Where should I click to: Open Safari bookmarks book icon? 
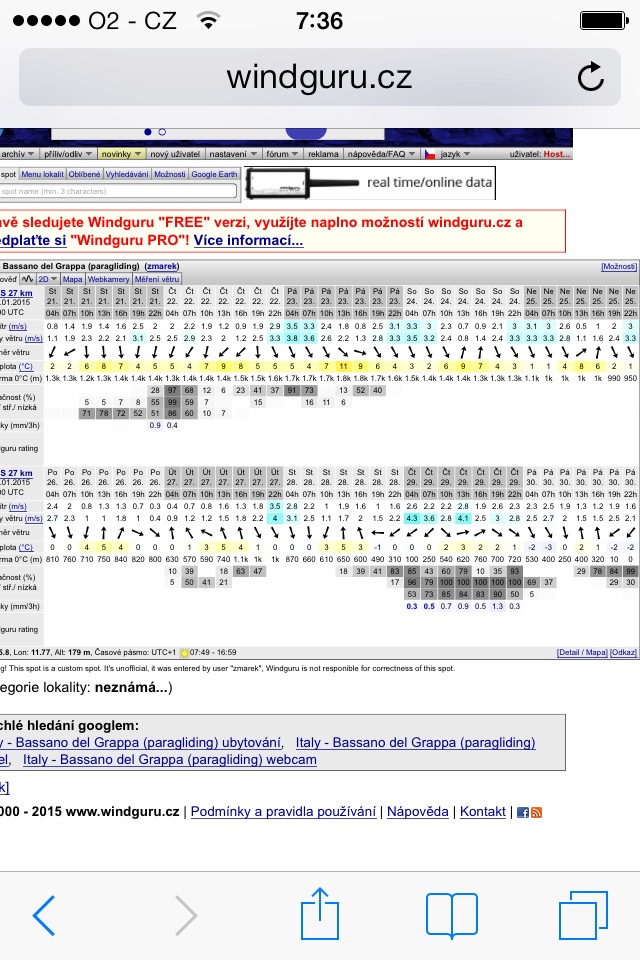(451, 915)
